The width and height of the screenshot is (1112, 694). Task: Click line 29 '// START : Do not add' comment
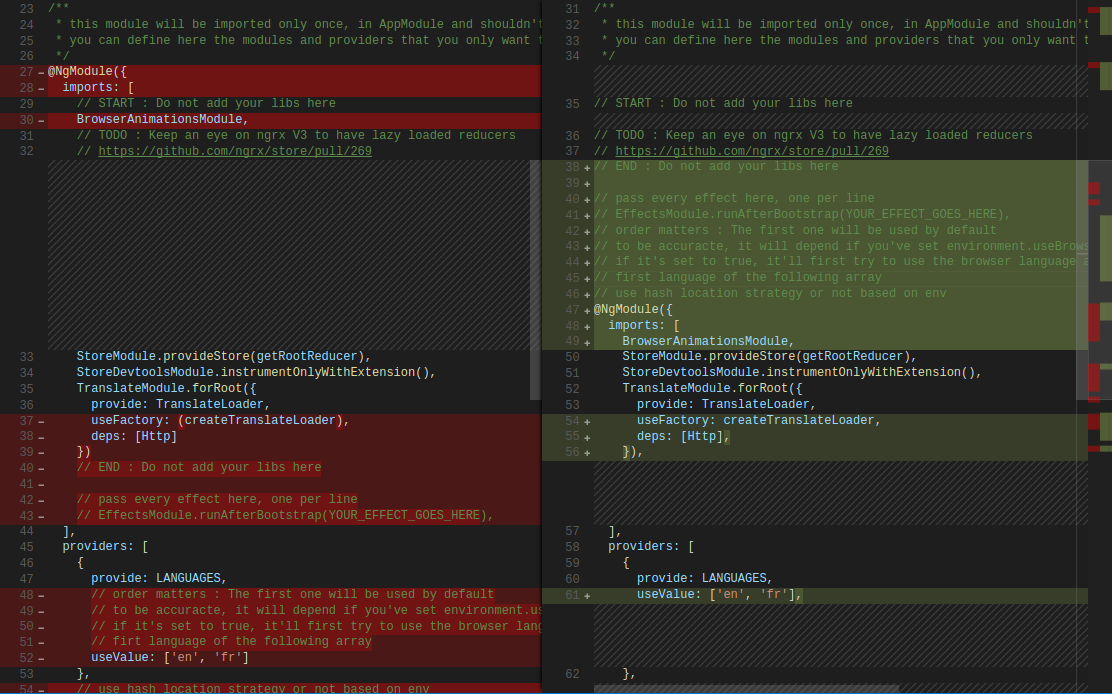click(x=206, y=103)
